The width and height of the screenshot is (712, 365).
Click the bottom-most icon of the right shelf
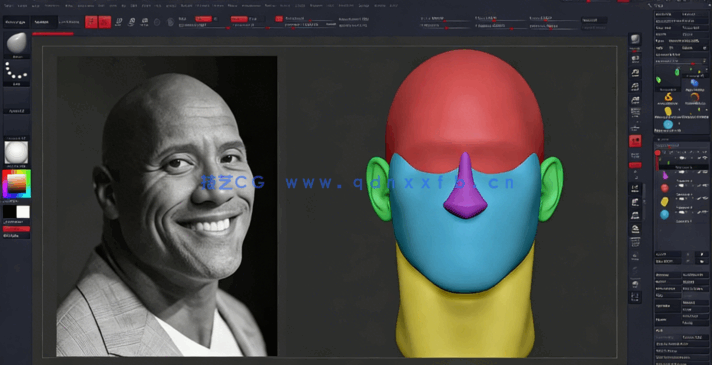tap(635, 297)
